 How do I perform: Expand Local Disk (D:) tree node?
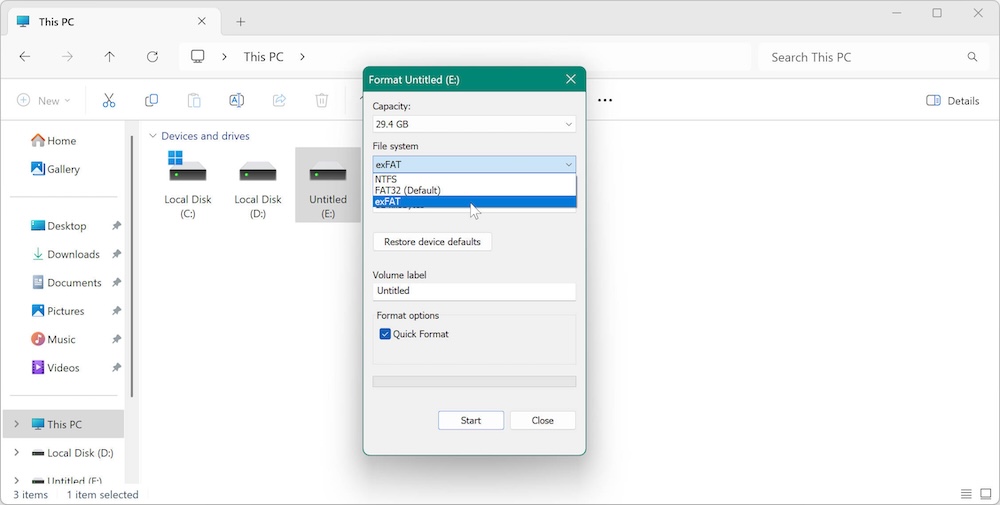[x=17, y=453]
